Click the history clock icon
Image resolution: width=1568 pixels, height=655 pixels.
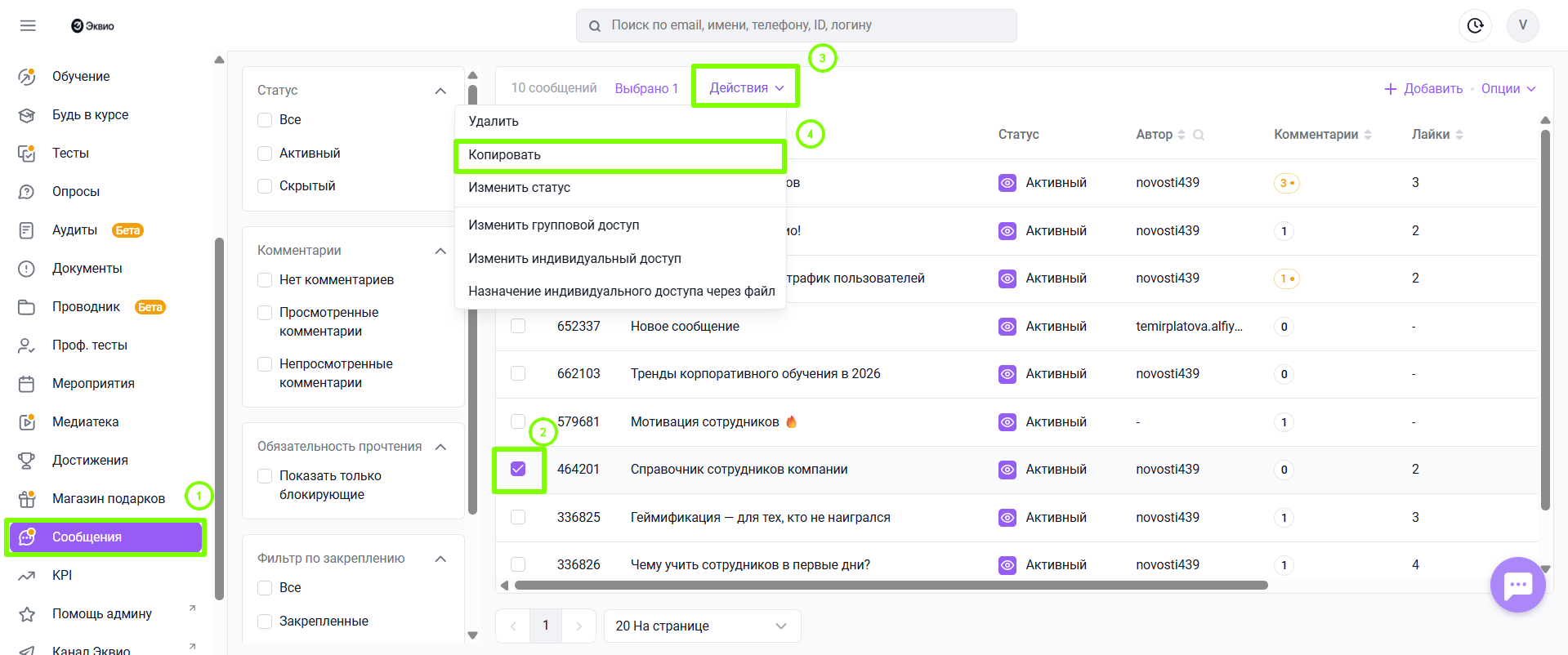click(x=1475, y=25)
